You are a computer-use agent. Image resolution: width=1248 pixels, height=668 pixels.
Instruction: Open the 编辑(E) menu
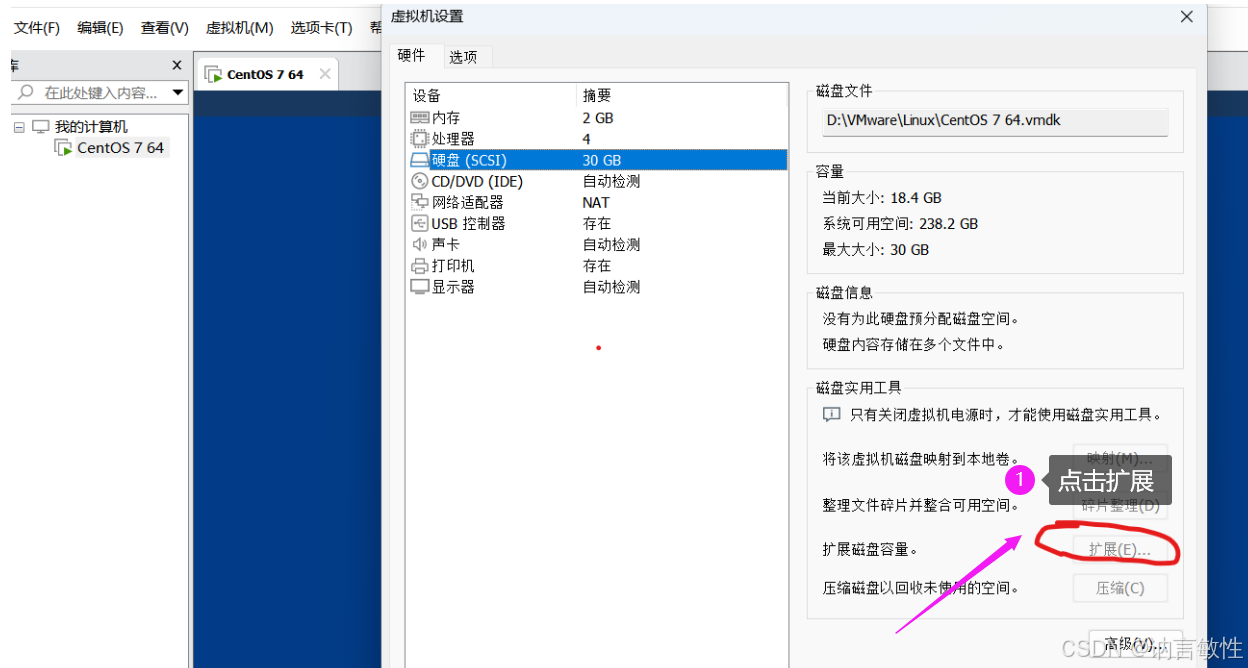point(101,28)
